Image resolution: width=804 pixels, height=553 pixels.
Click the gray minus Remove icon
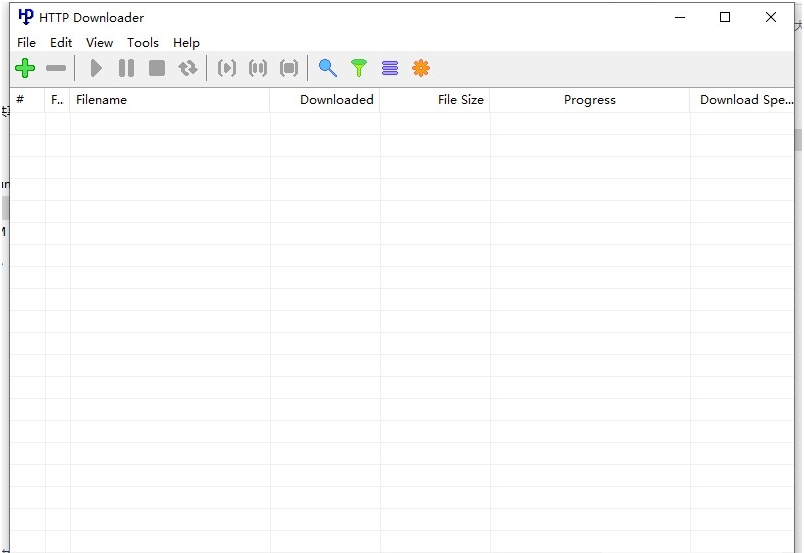[x=56, y=68]
